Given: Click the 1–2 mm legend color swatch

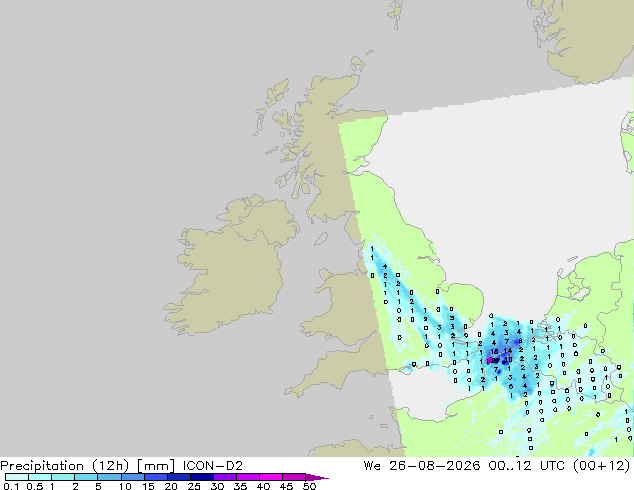Looking at the screenshot, I should click(x=63, y=477).
